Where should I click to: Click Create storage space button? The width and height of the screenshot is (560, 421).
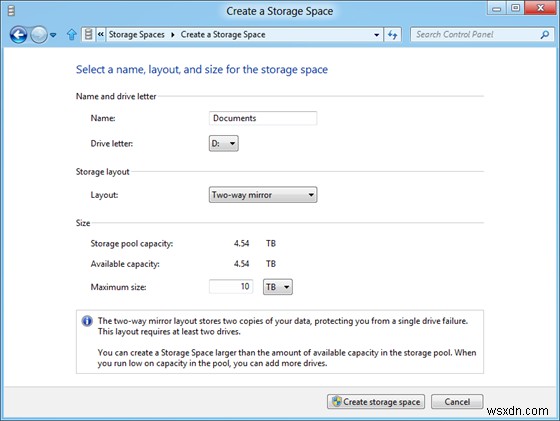pos(376,402)
